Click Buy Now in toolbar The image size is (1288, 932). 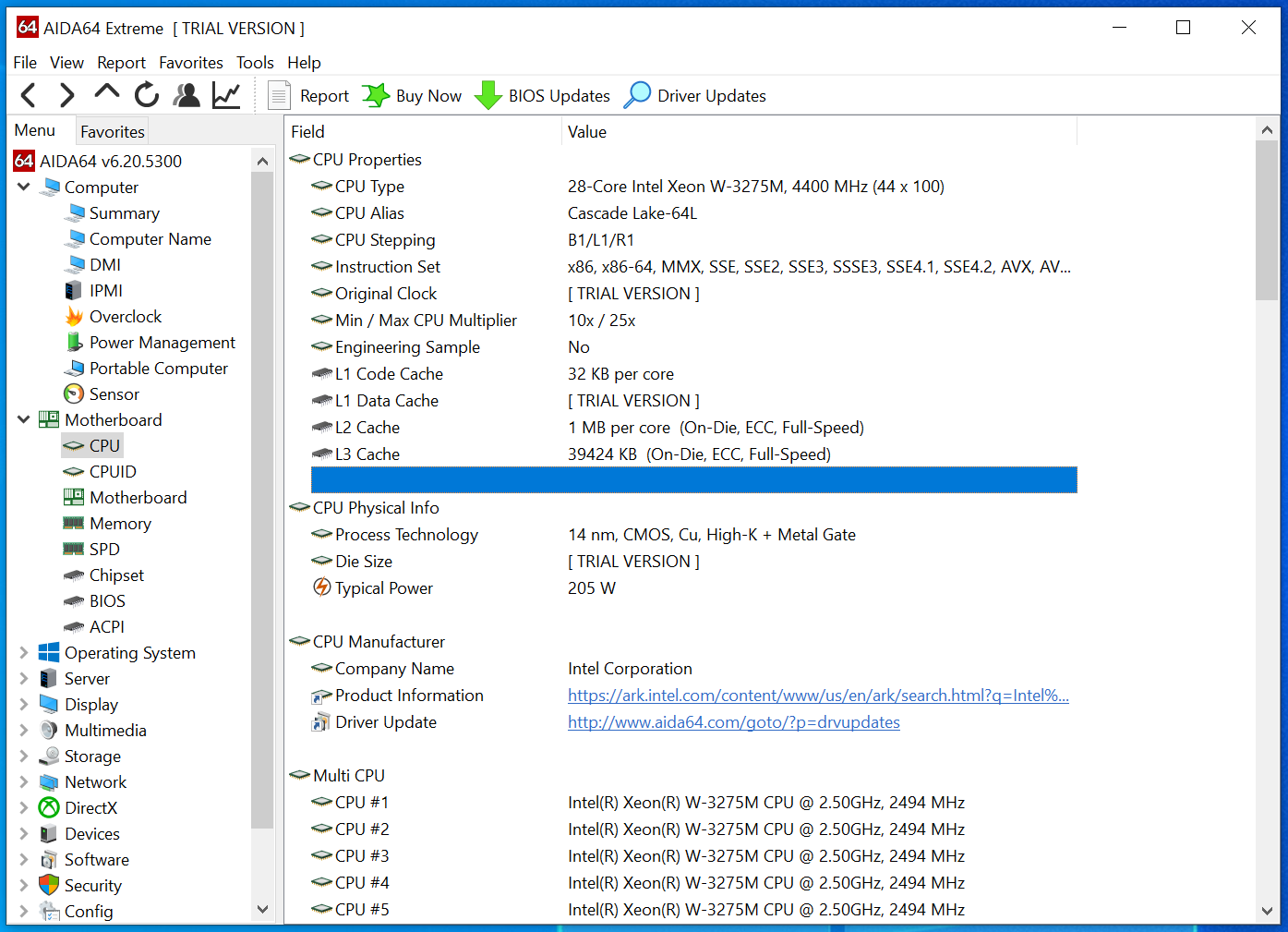pos(412,95)
